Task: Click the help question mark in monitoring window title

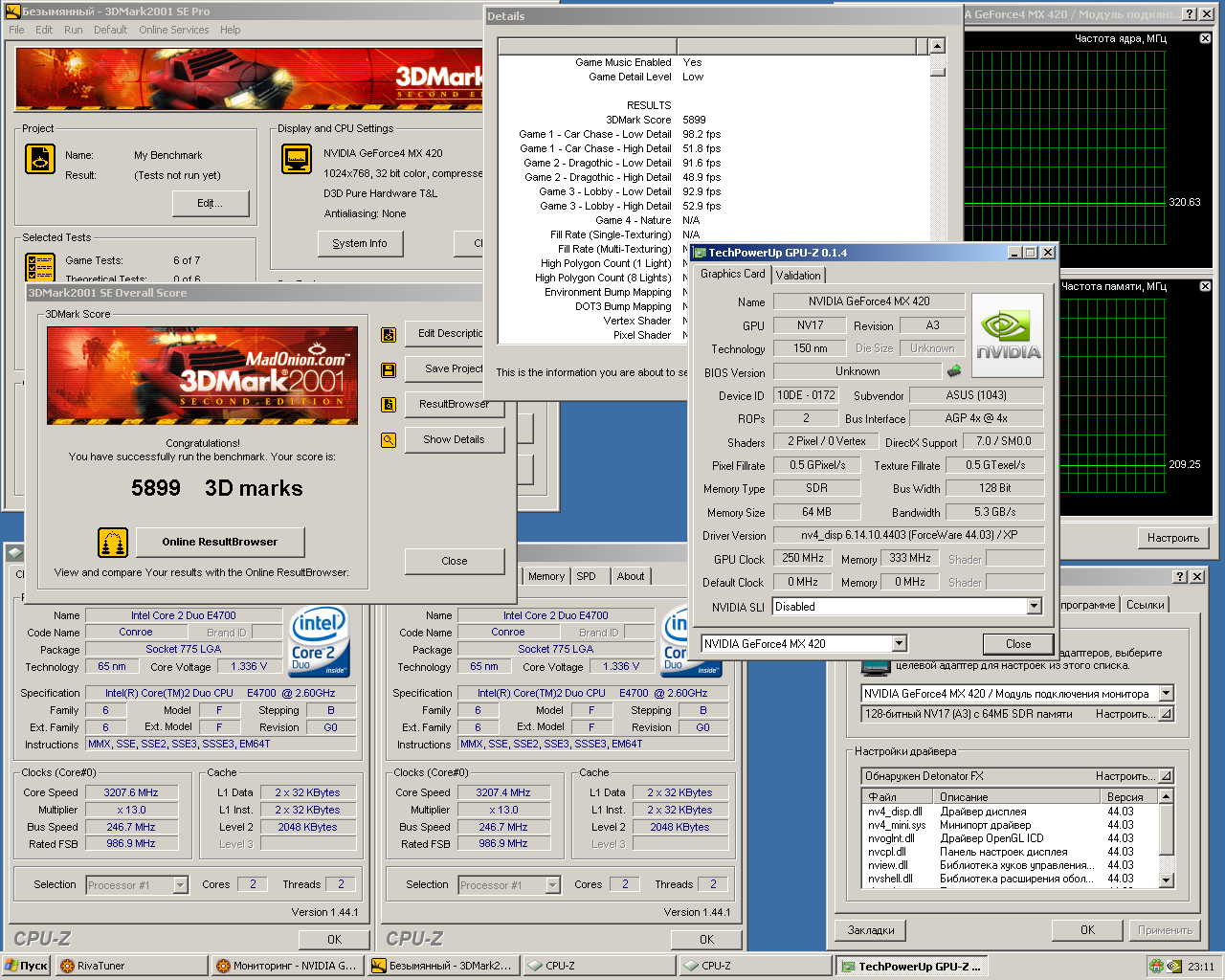Action: tap(1190, 13)
